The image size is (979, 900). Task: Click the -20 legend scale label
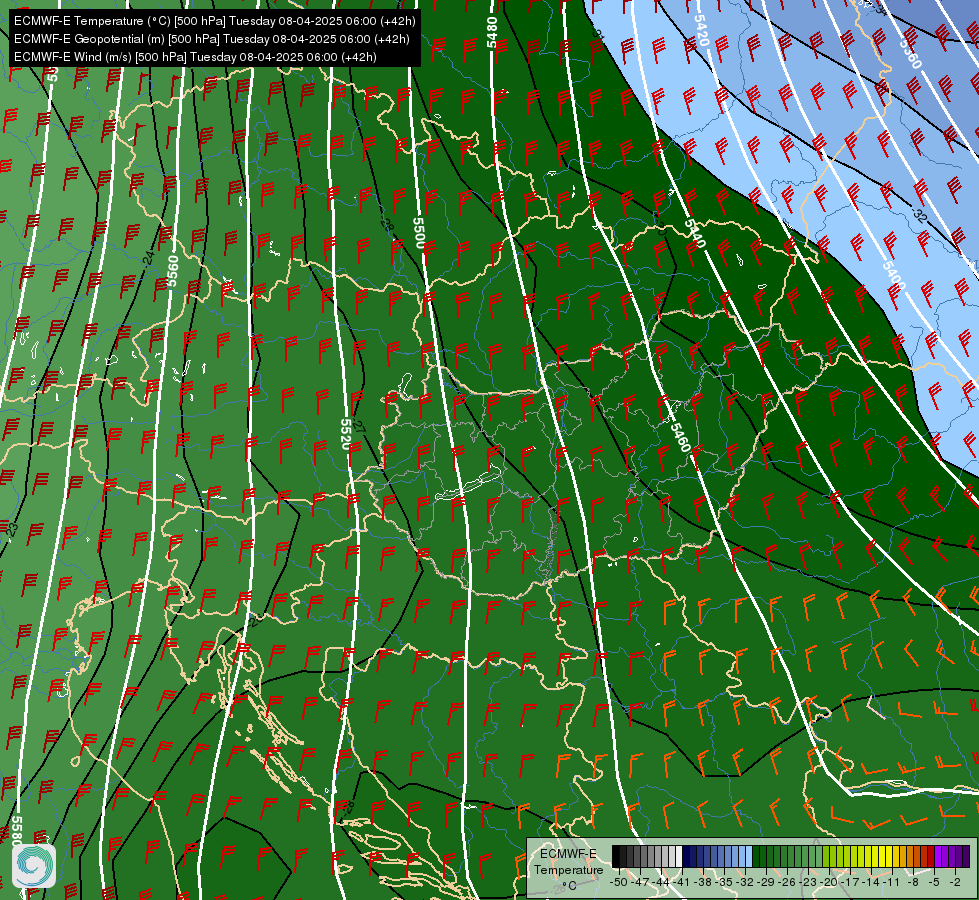(829, 883)
